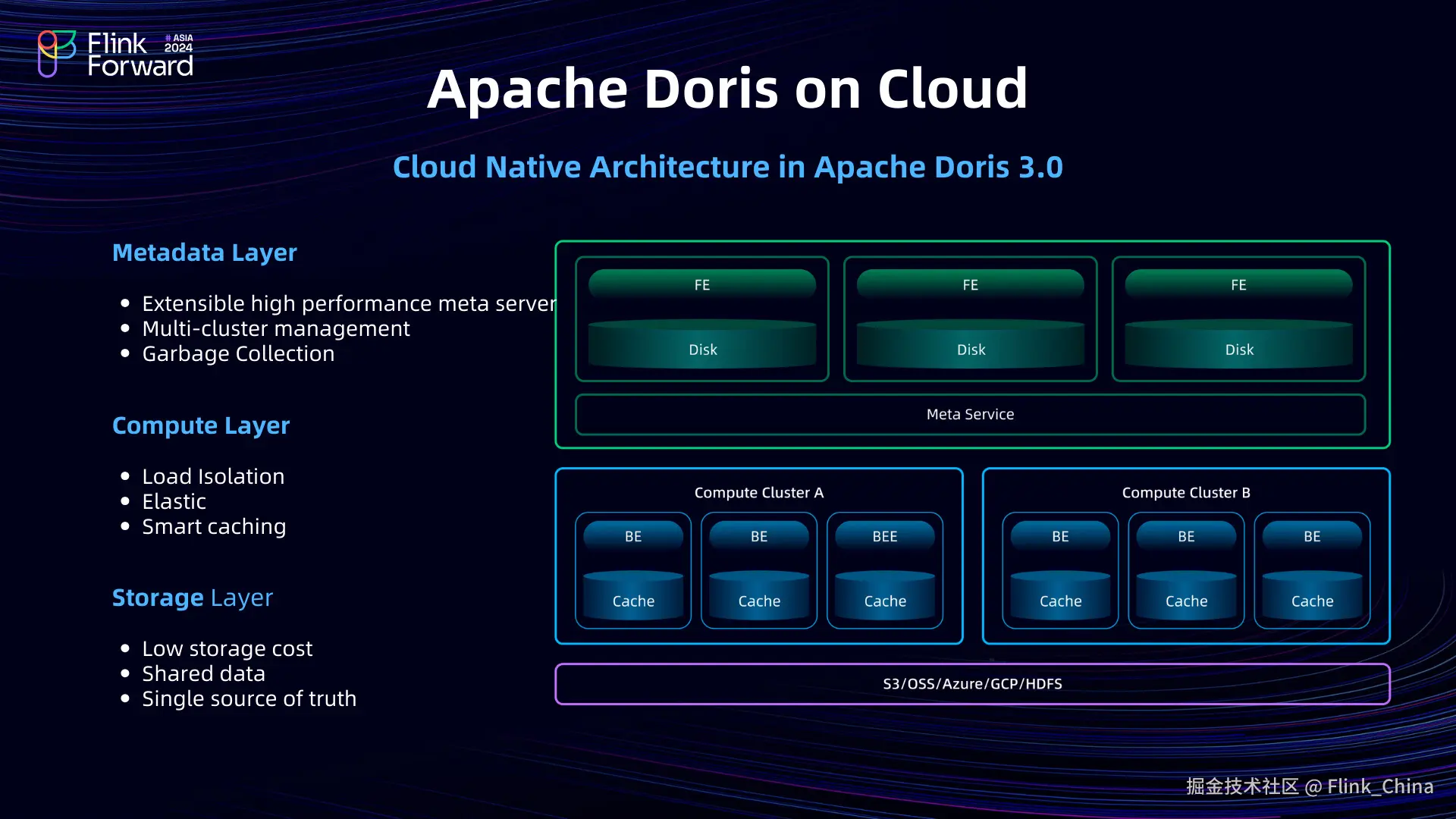Click the Smart caching bullet item

coord(214,527)
